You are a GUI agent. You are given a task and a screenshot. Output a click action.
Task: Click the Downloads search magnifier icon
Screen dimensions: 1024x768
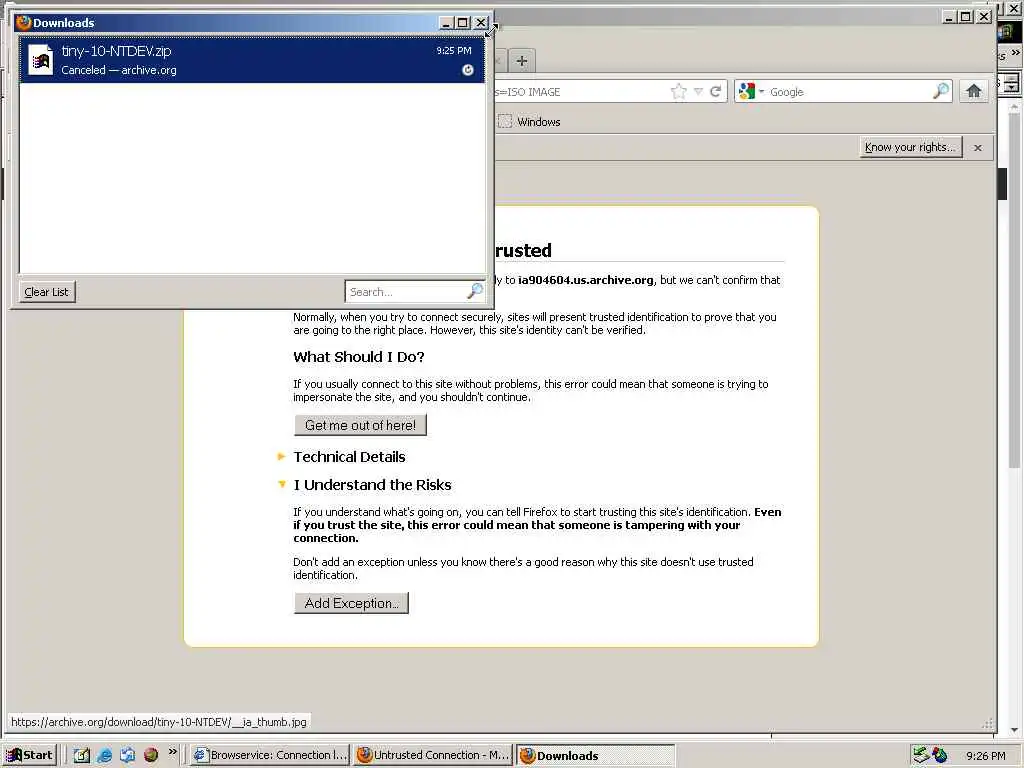pos(475,291)
